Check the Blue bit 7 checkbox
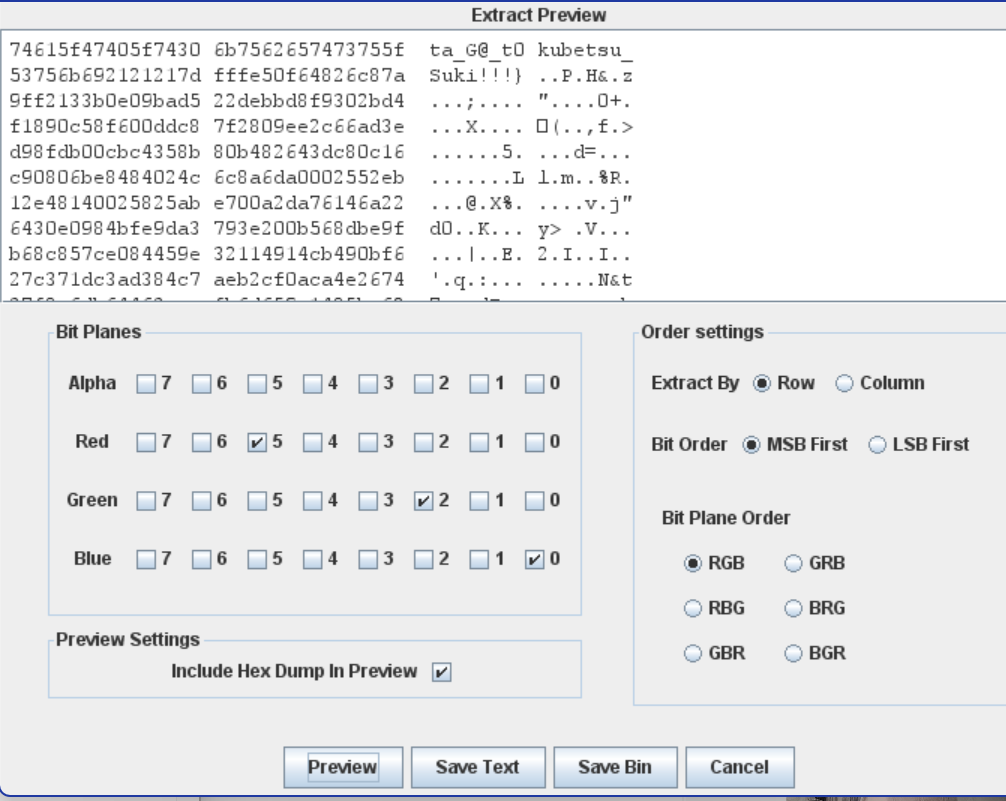The height and width of the screenshot is (801, 1006). coord(146,559)
